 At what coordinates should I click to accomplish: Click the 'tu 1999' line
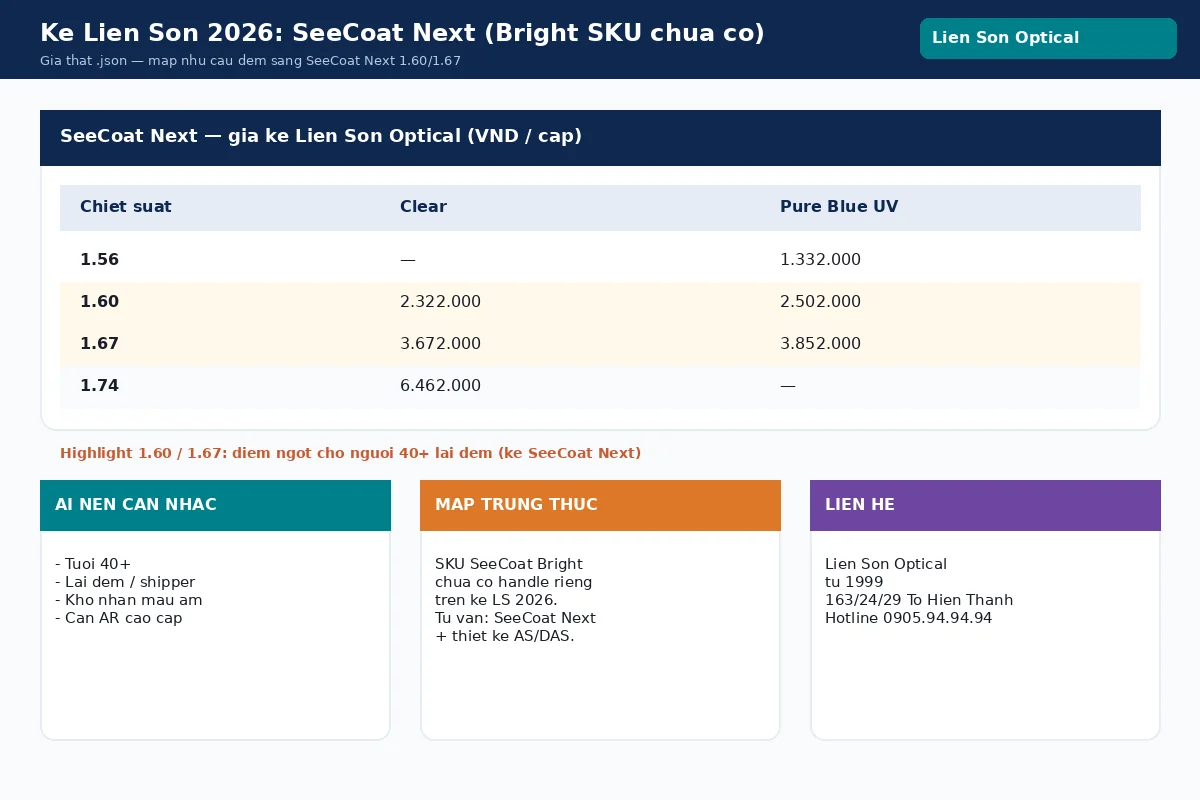pyautogui.click(x=855, y=582)
